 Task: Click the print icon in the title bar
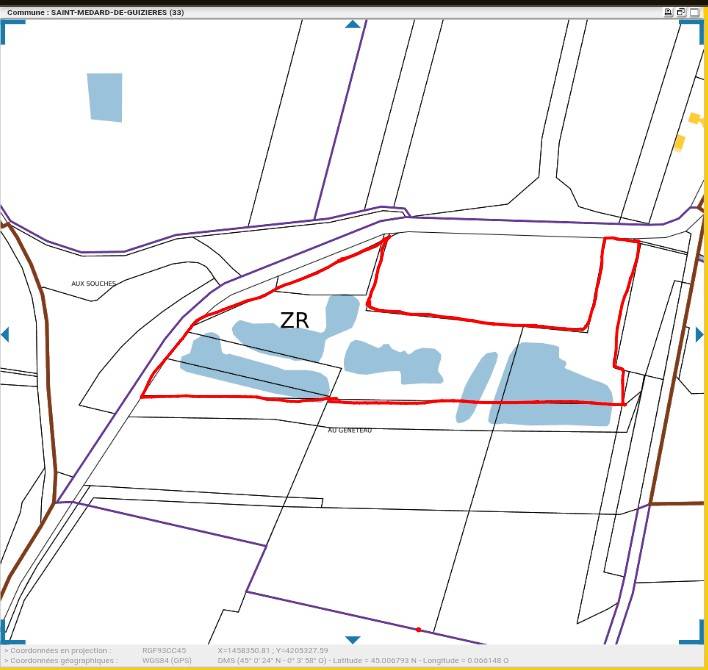pyautogui.click(x=669, y=13)
